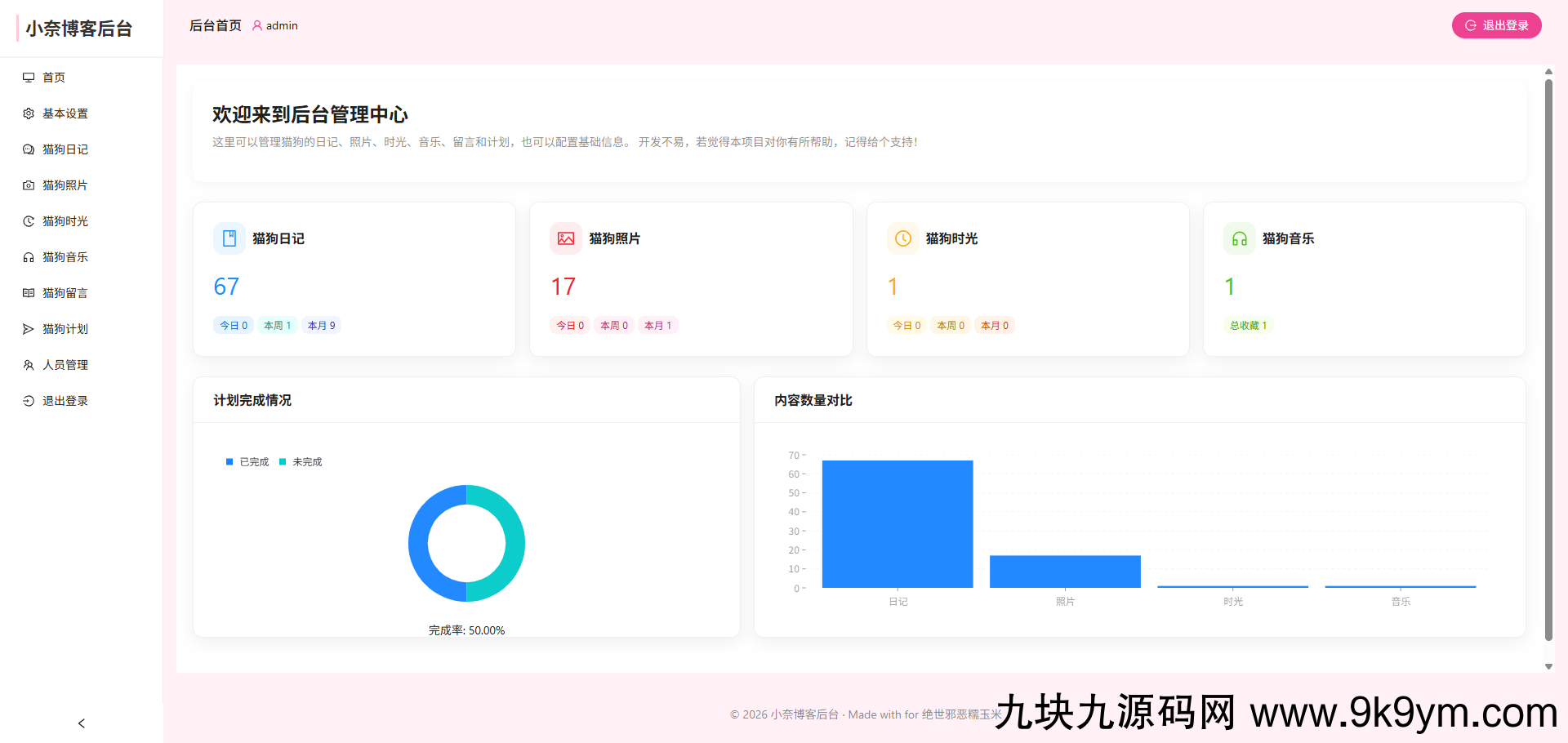This screenshot has height=743, width=1568.
Task: Open 猫狗时光 via its clock icon
Action: (x=28, y=221)
